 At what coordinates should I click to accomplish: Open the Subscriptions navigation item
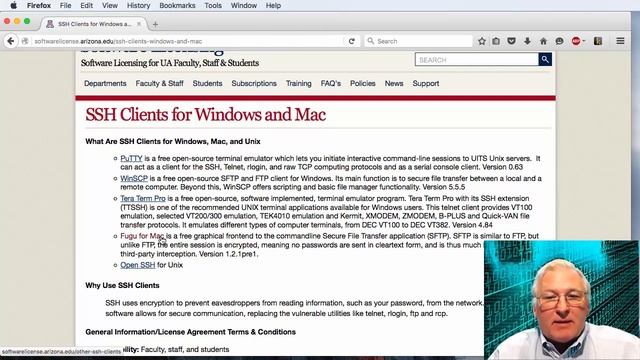click(254, 83)
